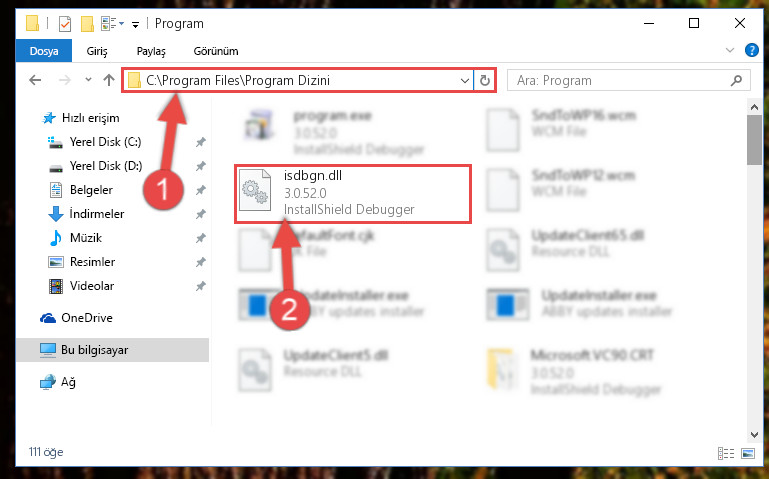Image resolution: width=769 pixels, height=479 pixels.
Task: Open recent locations dropdown arrow
Action: click(88, 79)
